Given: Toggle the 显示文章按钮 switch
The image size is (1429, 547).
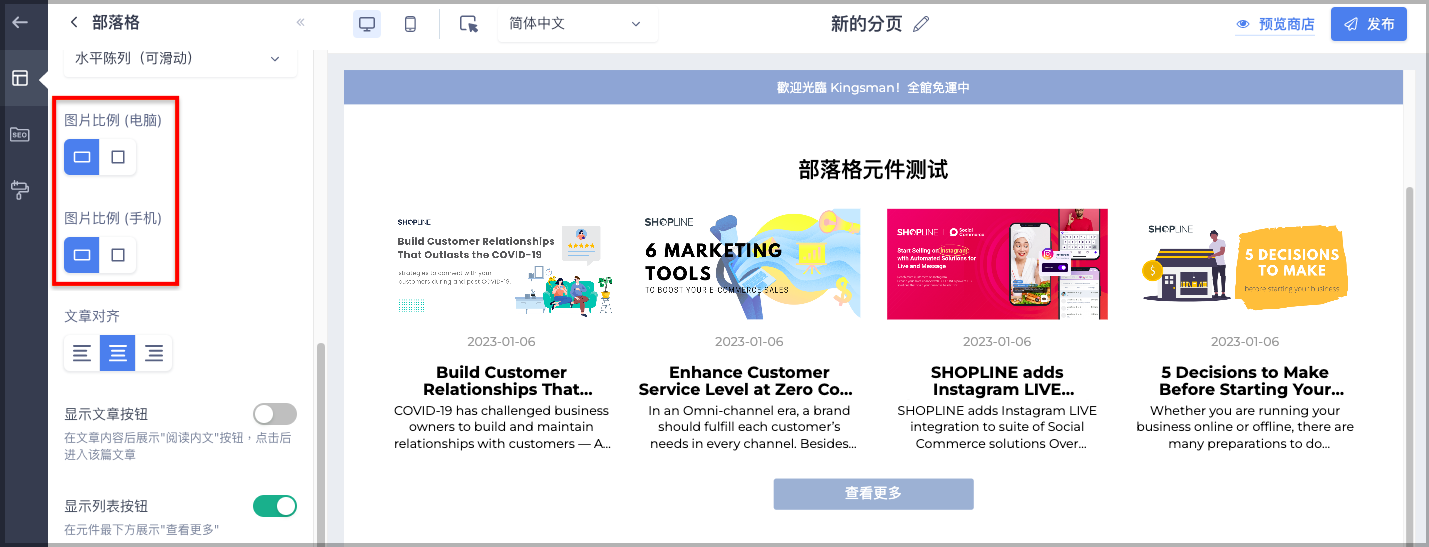Looking at the screenshot, I should pyautogui.click(x=275, y=414).
